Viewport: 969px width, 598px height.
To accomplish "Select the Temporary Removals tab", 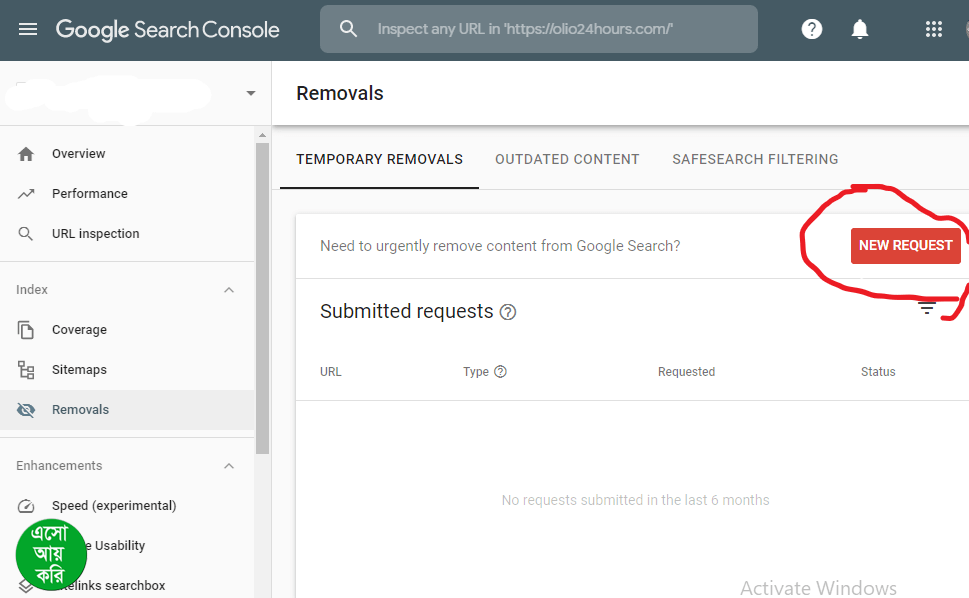I will [x=379, y=159].
